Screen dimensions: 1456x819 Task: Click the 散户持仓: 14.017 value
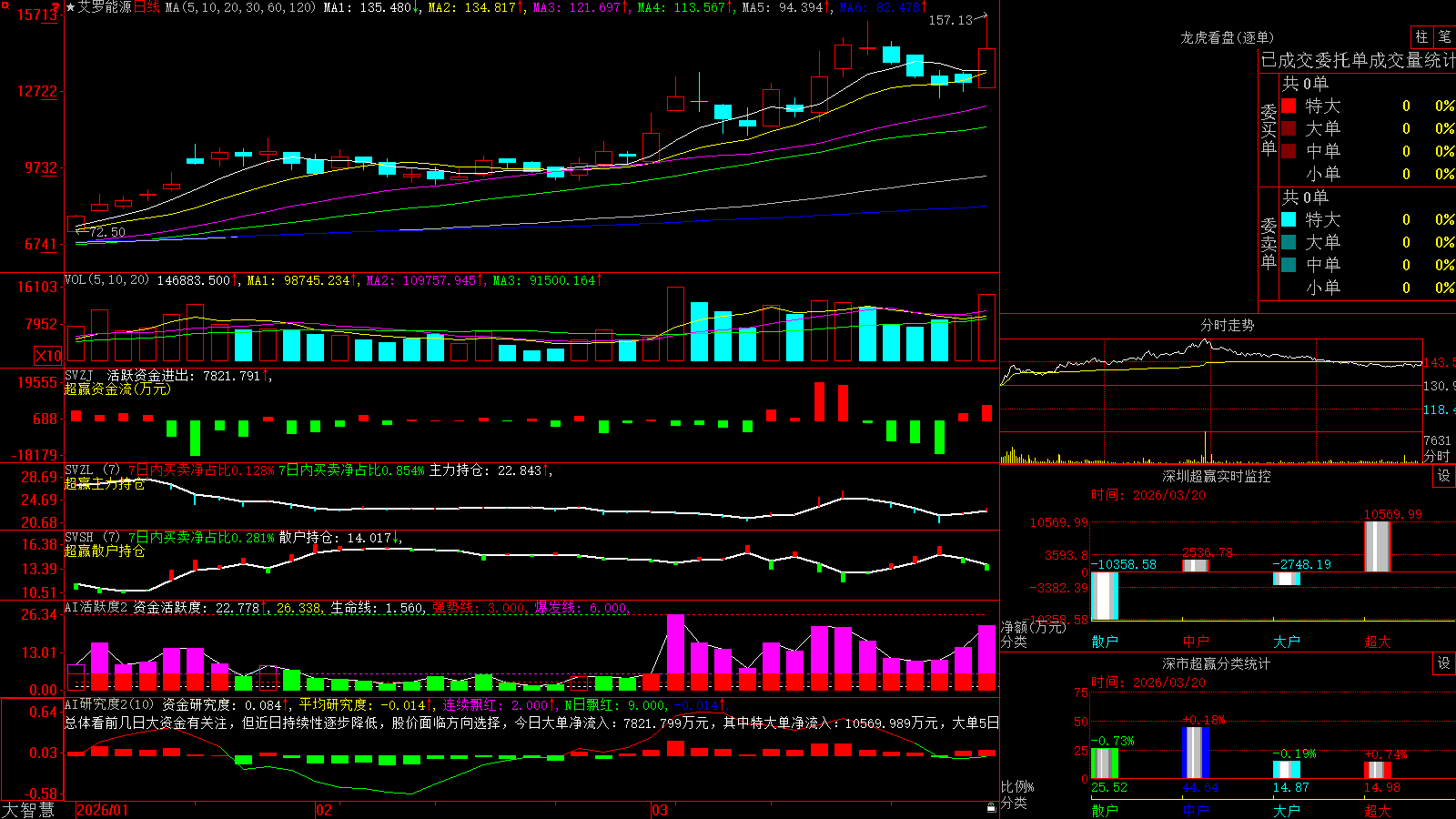[339, 538]
